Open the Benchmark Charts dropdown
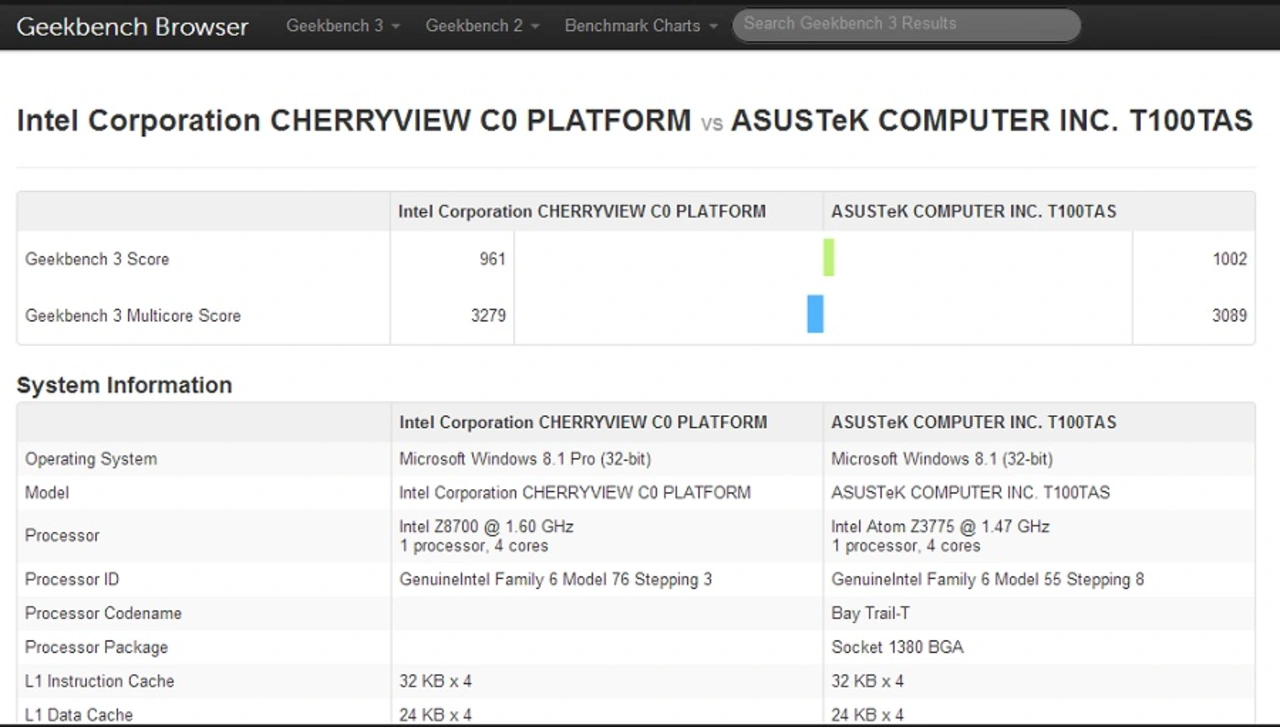The height and width of the screenshot is (727, 1280). (641, 26)
